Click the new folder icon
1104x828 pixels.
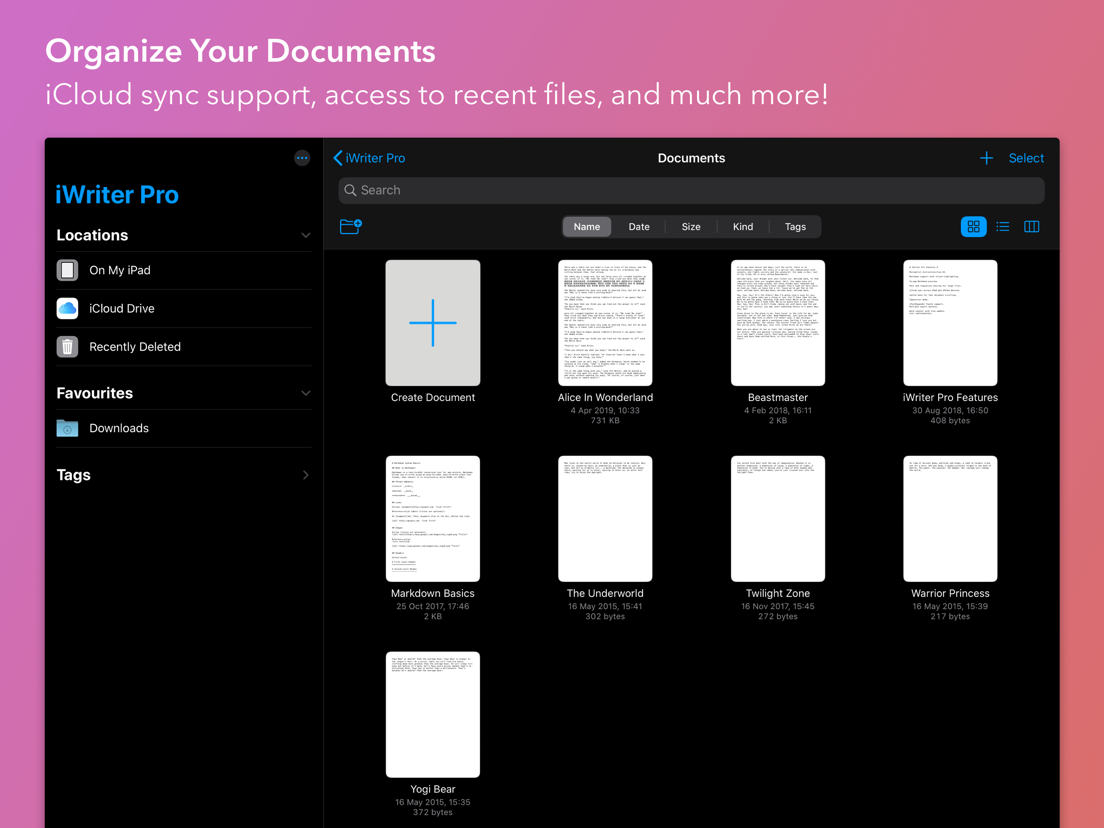coord(351,227)
